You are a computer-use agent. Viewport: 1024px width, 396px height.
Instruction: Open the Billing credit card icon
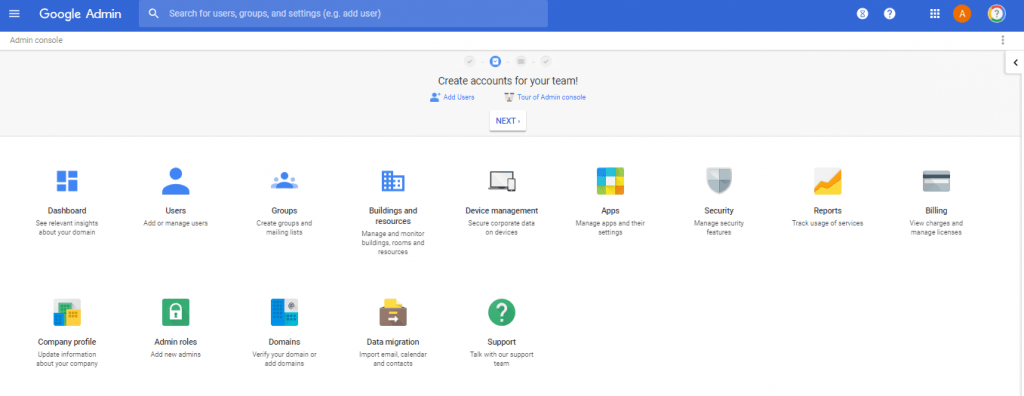936,181
